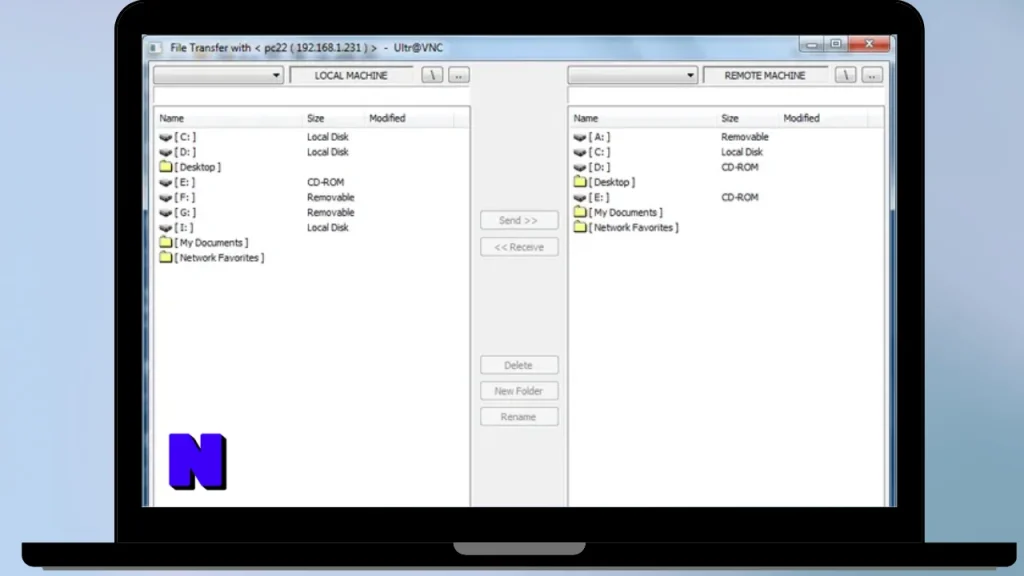Minimize the File Transfer window
This screenshot has width=1024, height=576.
(x=812, y=44)
